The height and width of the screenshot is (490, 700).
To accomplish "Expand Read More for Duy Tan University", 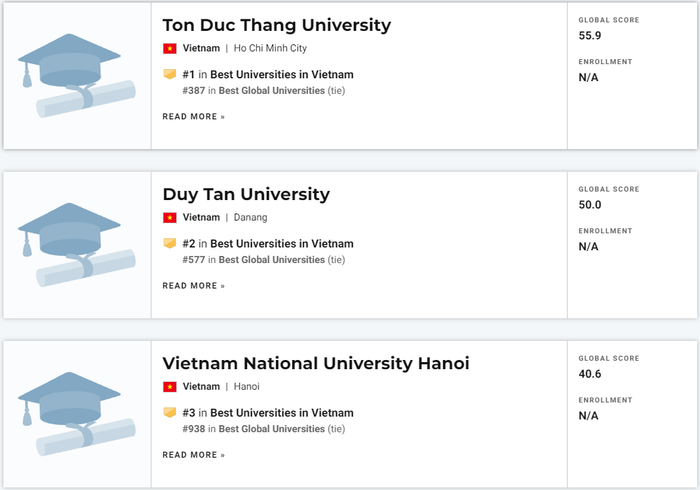I will pos(193,285).
